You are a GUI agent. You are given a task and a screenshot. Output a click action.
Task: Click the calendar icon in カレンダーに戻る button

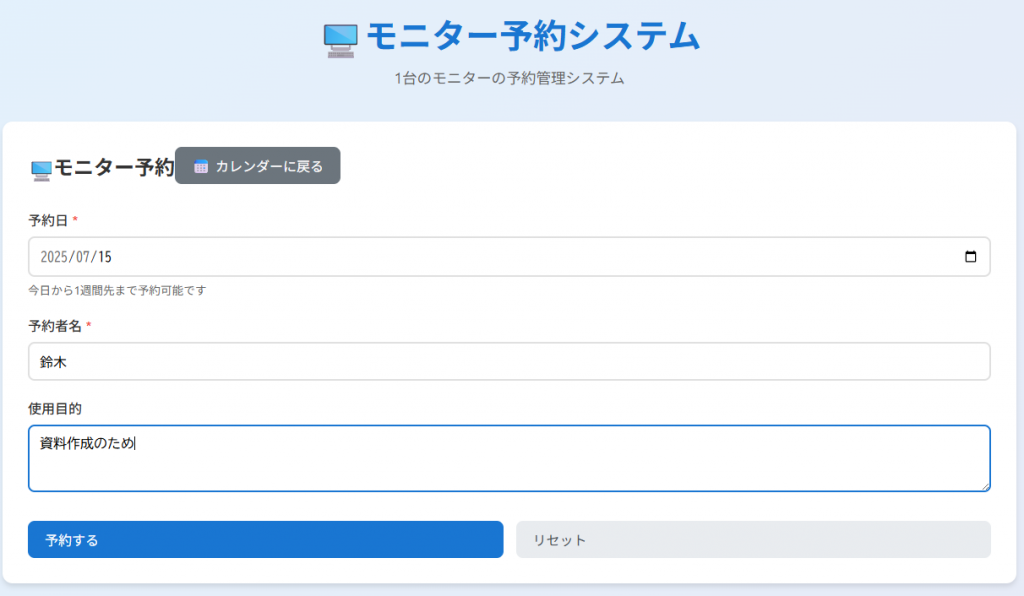pos(200,166)
